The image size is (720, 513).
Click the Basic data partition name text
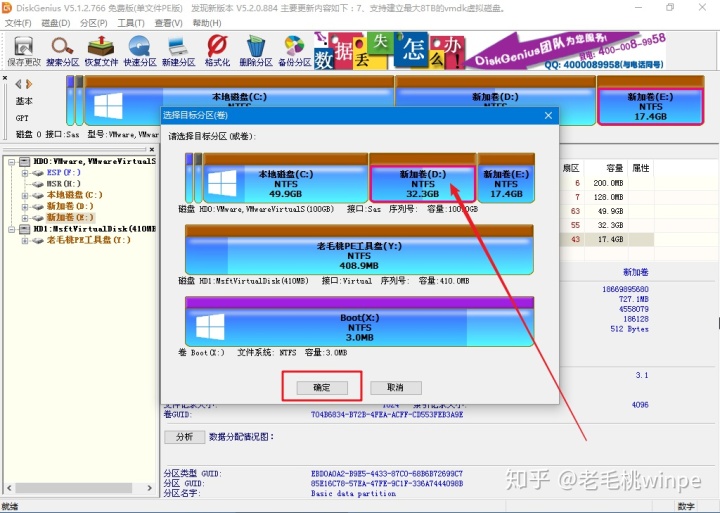coord(353,494)
